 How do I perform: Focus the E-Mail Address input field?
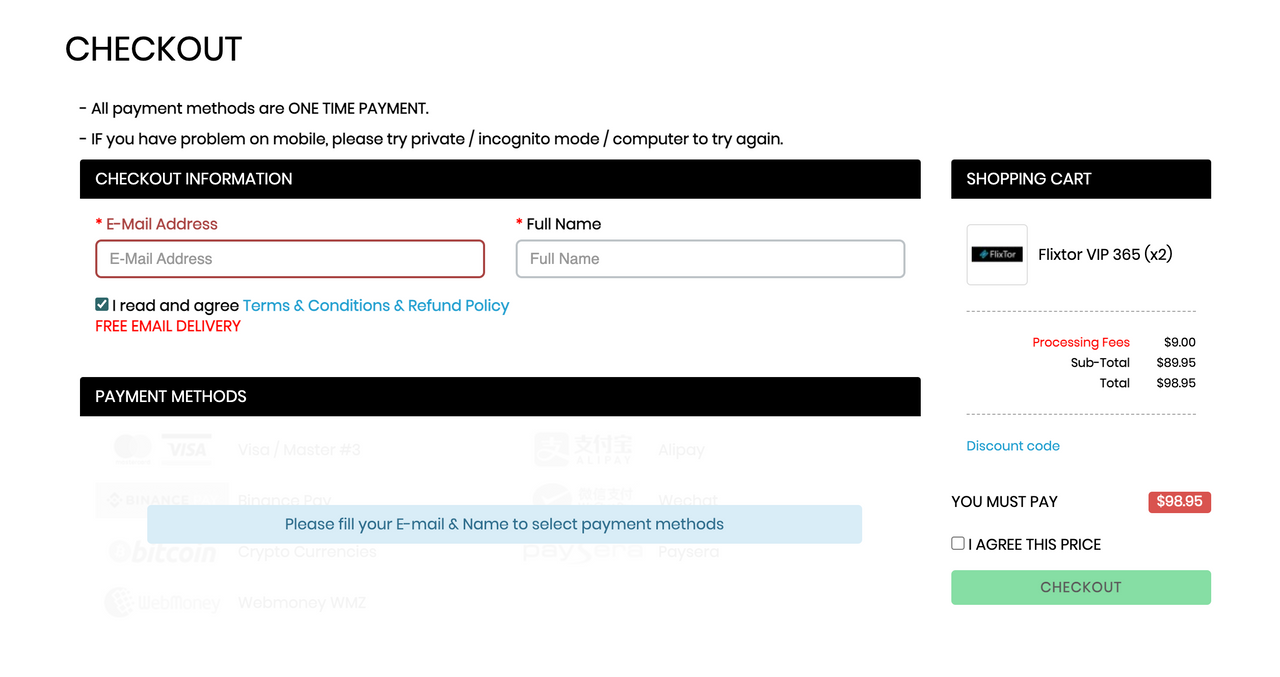tap(290, 259)
